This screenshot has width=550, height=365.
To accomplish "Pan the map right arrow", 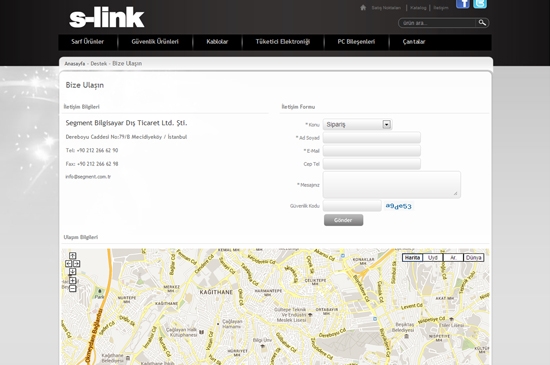I will click(77, 264).
